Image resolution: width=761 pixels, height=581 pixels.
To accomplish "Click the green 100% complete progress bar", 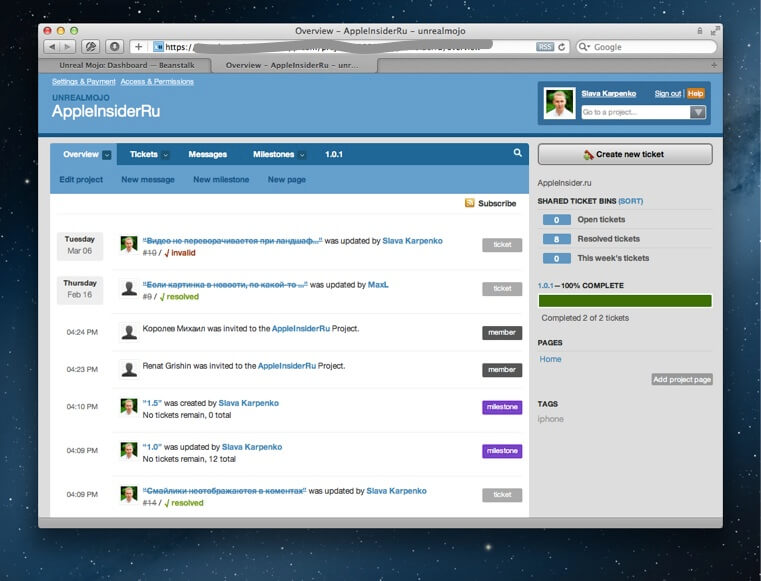I will pos(625,301).
